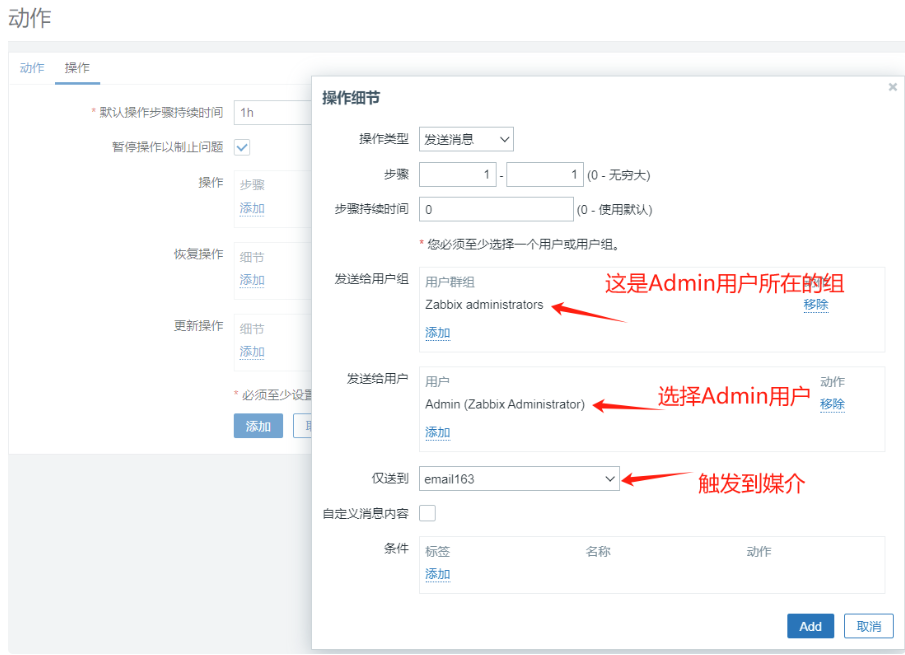Click 添加 link under user groups

[x=437, y=333]
